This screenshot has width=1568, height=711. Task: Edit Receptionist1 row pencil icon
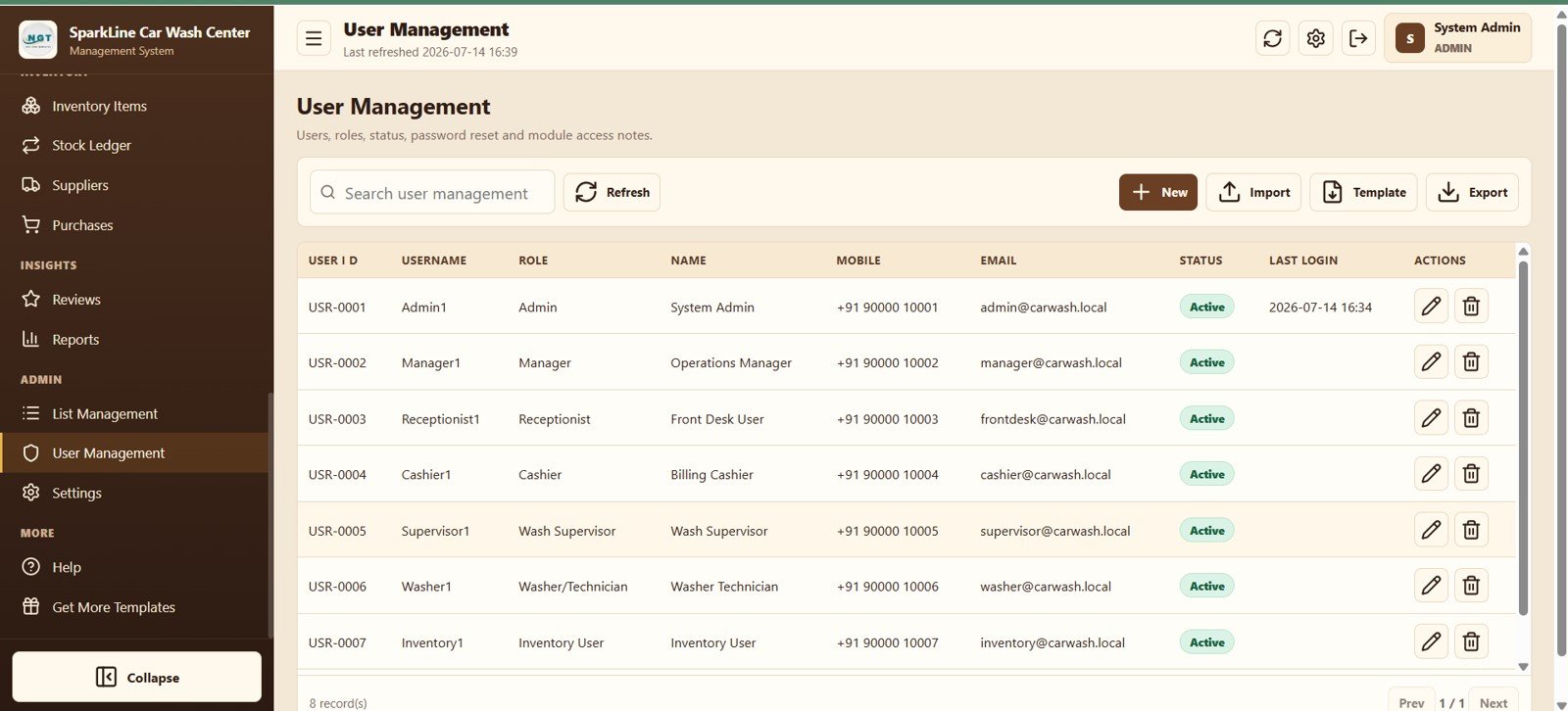(1431, 418)
